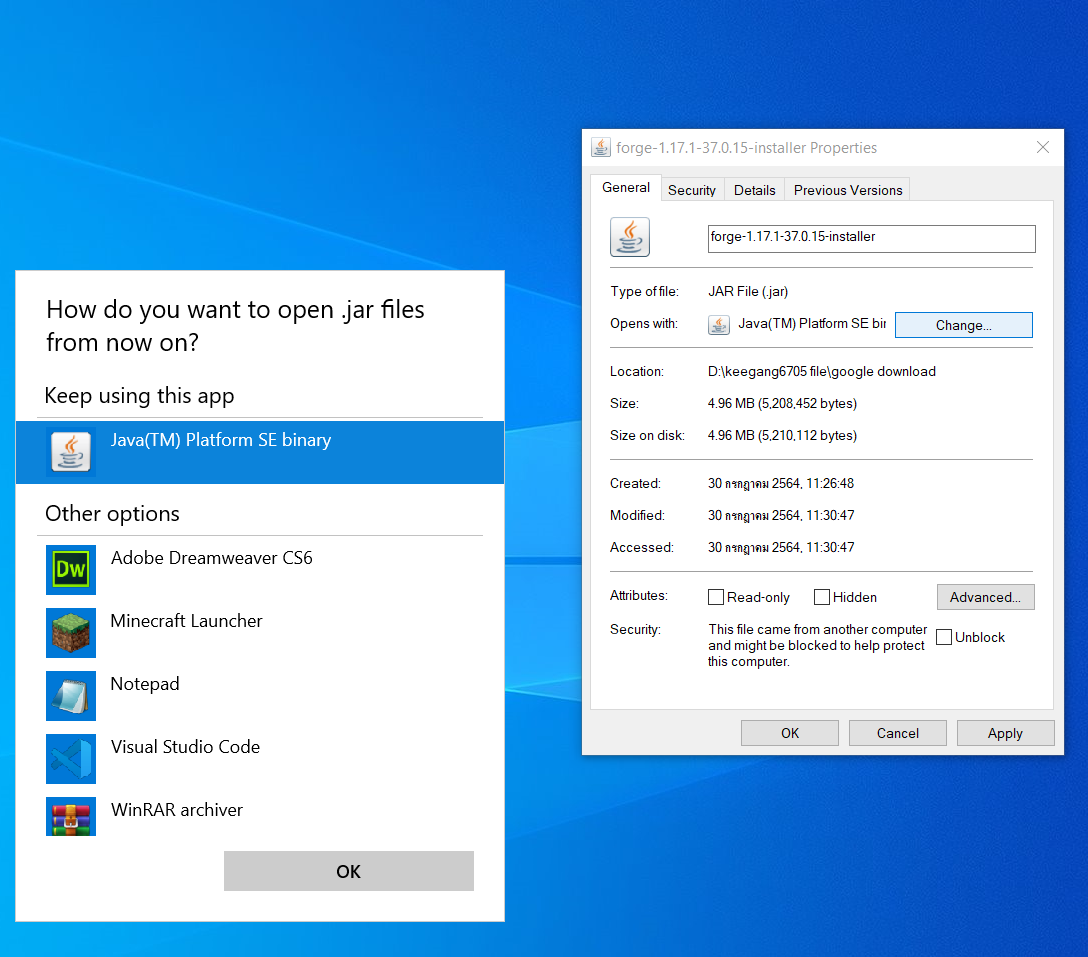Click the Modified date value
Image resolution: width=1088 pixels, height=957 pixels.
(781, 515)
